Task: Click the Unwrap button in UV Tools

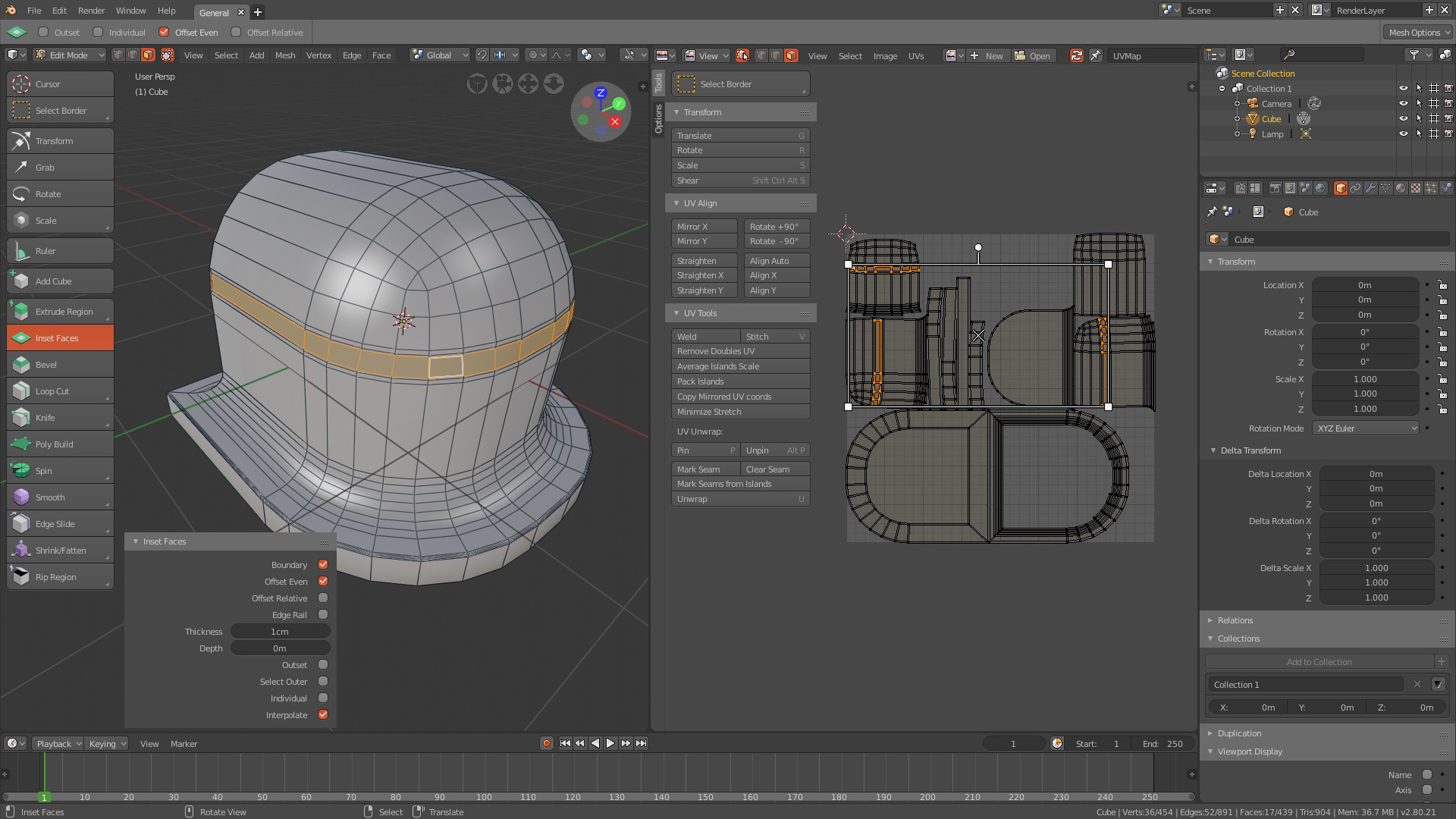Action: click(740, 499)
